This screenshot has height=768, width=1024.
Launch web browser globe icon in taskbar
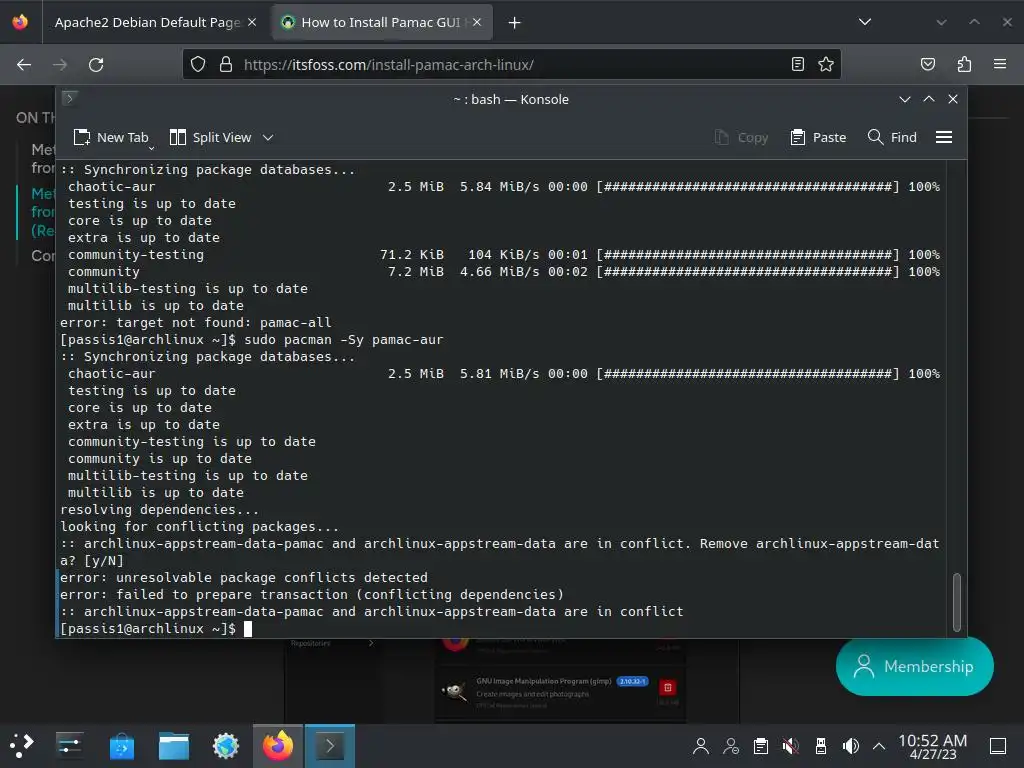click(x=226, y=746)
